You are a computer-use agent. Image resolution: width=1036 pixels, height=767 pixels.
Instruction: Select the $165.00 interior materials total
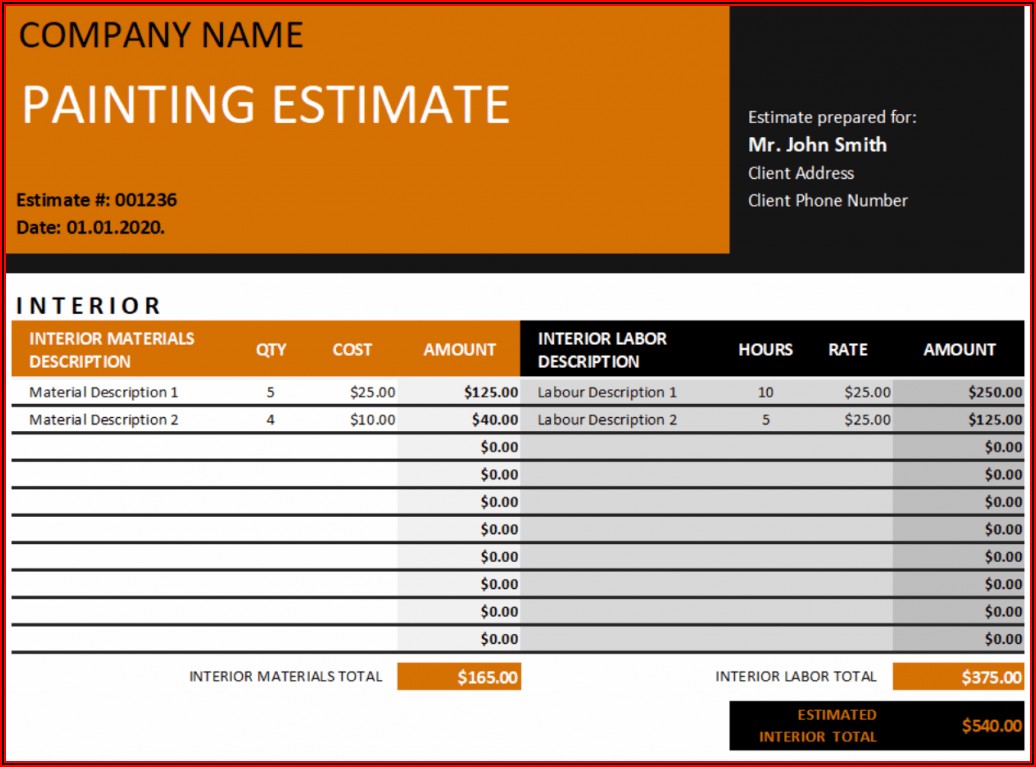(487, 677)
